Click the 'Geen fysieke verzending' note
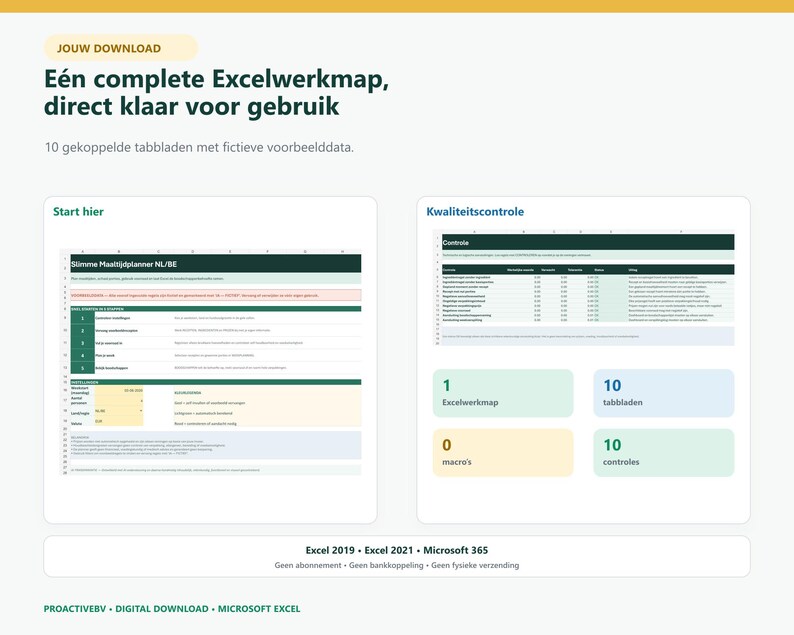Screen dimensions: 794x635 [x=475, y=565]
